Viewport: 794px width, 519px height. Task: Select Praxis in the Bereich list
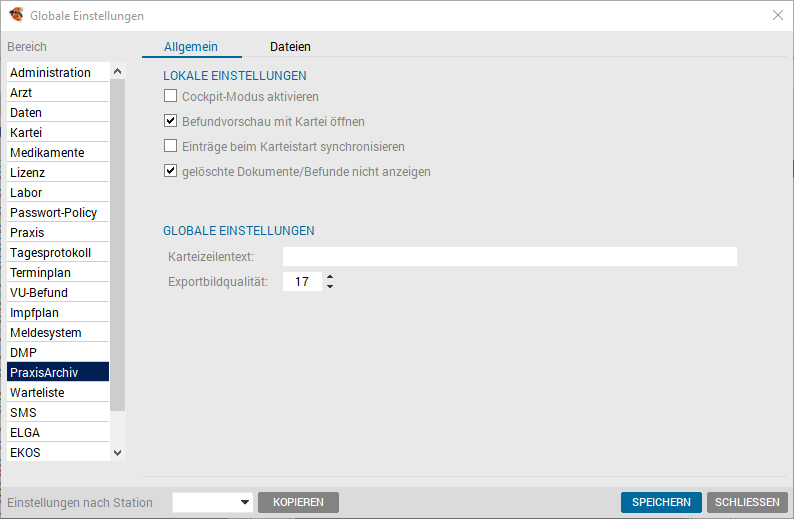pos(58,232)
